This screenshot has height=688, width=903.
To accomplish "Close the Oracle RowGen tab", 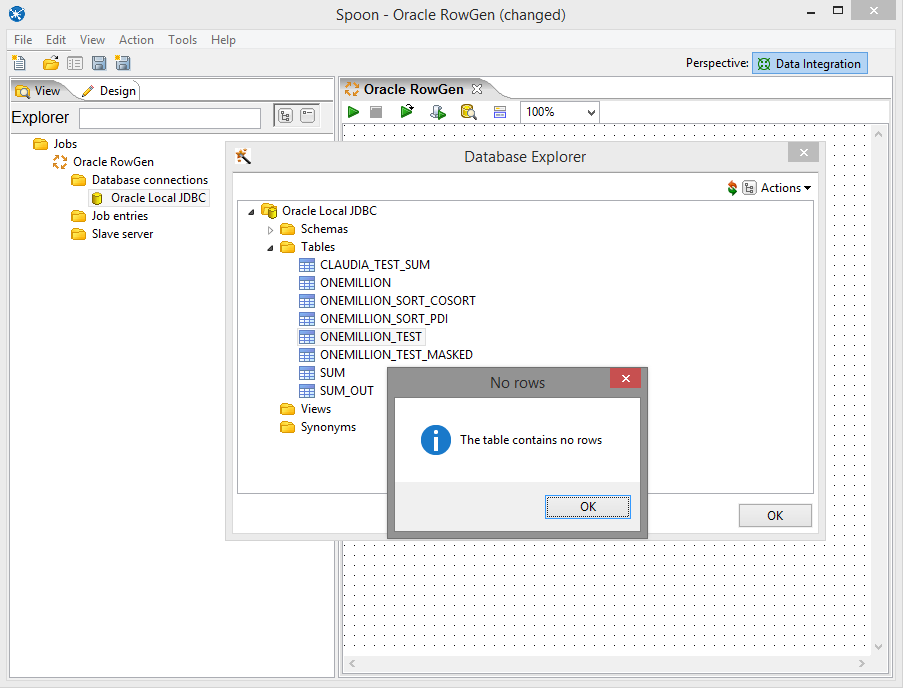I will pos(477,89).
